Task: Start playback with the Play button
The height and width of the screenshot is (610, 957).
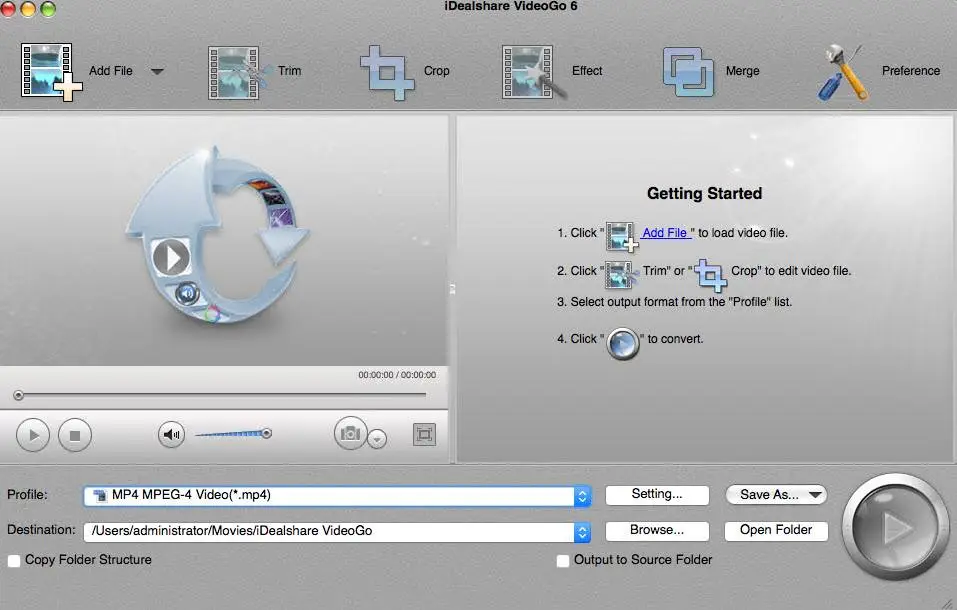Action: pos(33,435)
